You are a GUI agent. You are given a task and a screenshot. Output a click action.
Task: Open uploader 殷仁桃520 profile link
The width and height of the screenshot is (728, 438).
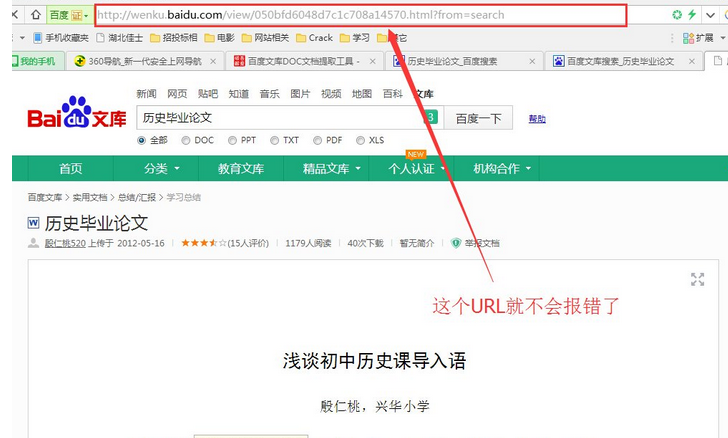pyautogui.click(x=65, y=243)
